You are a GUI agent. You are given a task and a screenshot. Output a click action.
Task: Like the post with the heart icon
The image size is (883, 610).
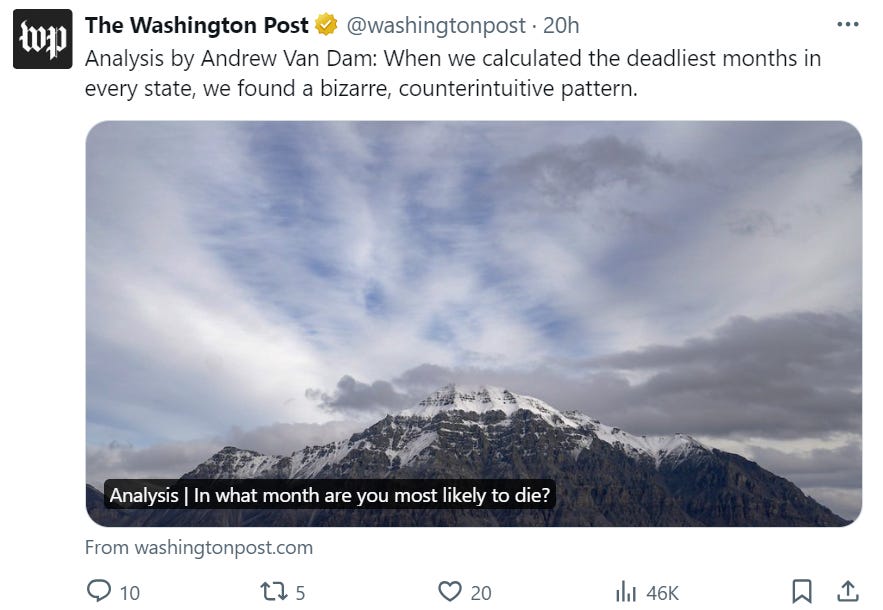[x=449, y=591]
